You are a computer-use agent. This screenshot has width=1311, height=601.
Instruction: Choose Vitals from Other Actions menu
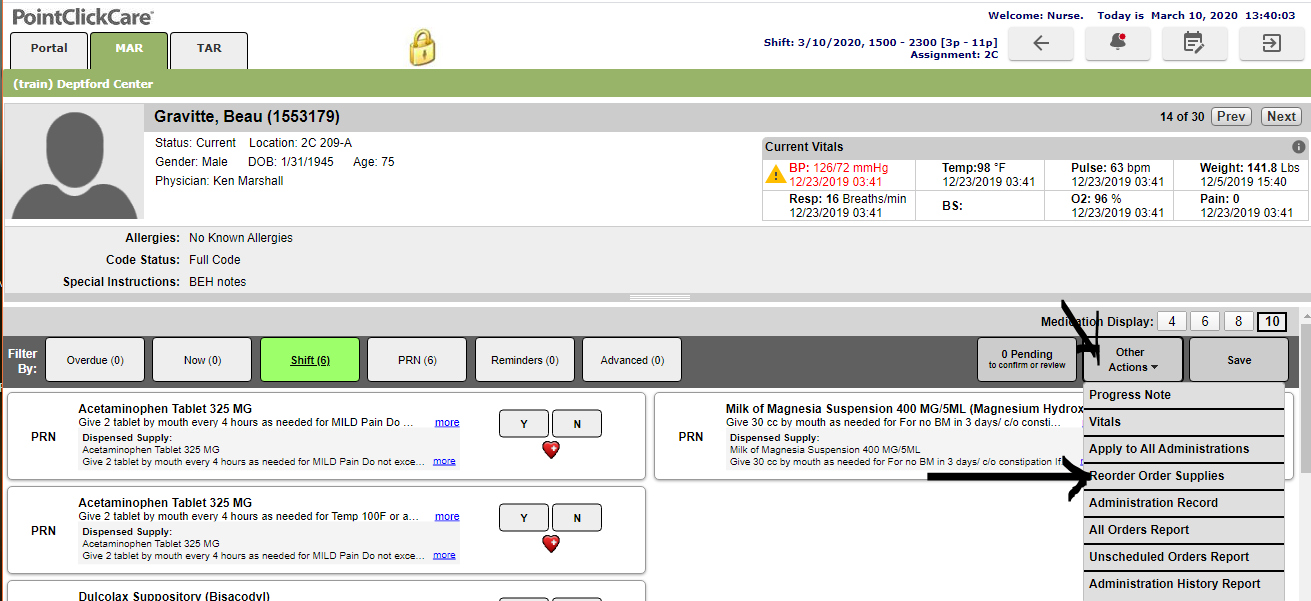point(1183,422)
